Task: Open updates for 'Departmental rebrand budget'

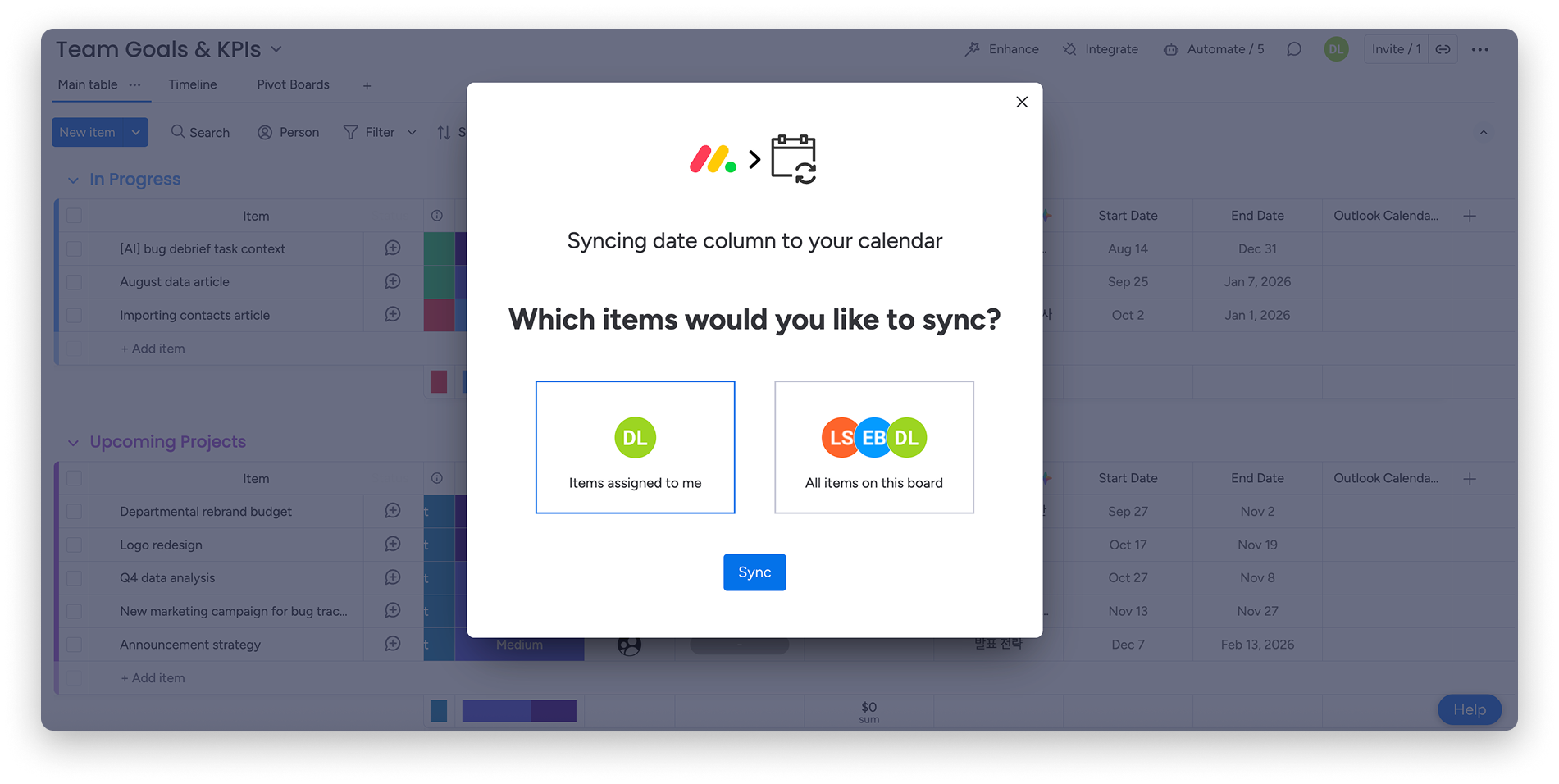Action: pyautogui.click(x=393, y=511)
